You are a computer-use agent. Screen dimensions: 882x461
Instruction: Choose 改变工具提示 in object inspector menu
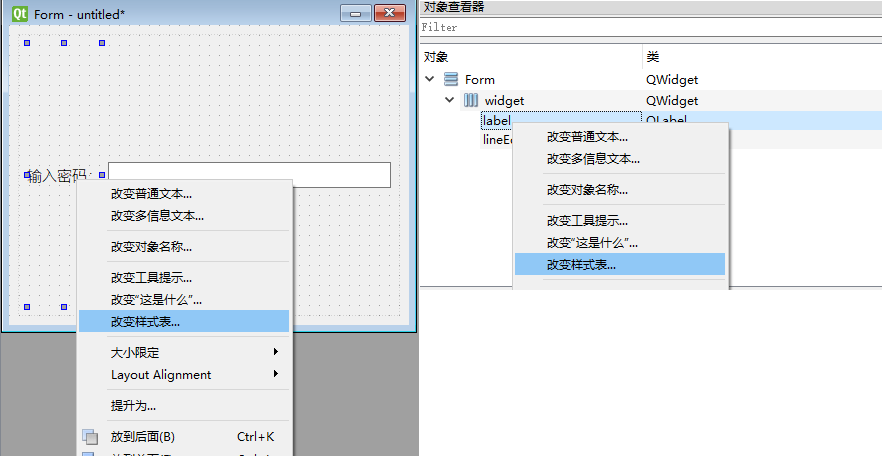point(620,221)
